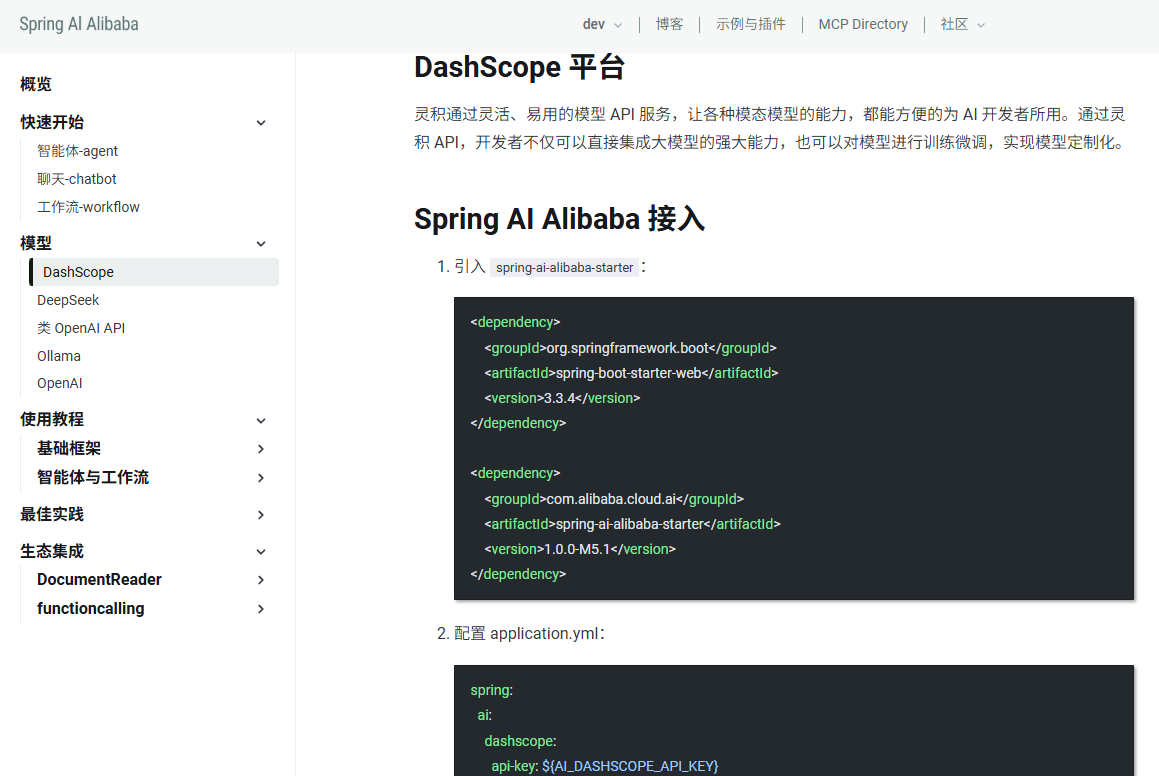
Task: Click the com.alibaba.cloud.ai groupId line
Action: [x=614, y=500]
